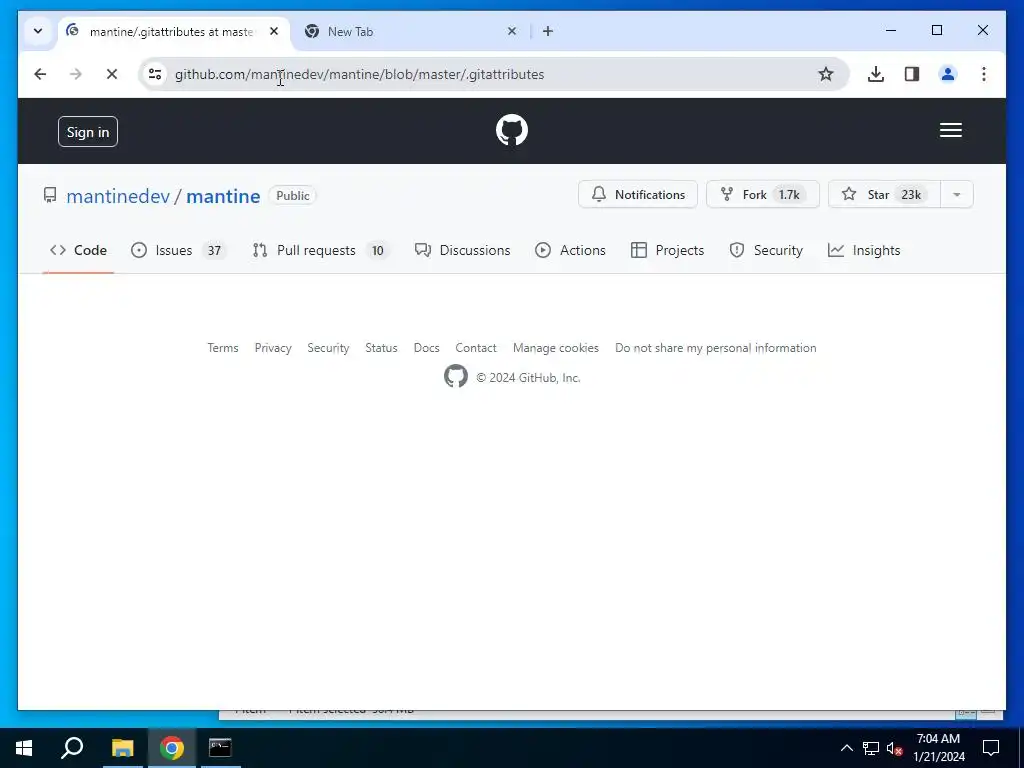Open Chrome three-dot menu
This screenshot has height=768, width=1024.
(984, 74)
